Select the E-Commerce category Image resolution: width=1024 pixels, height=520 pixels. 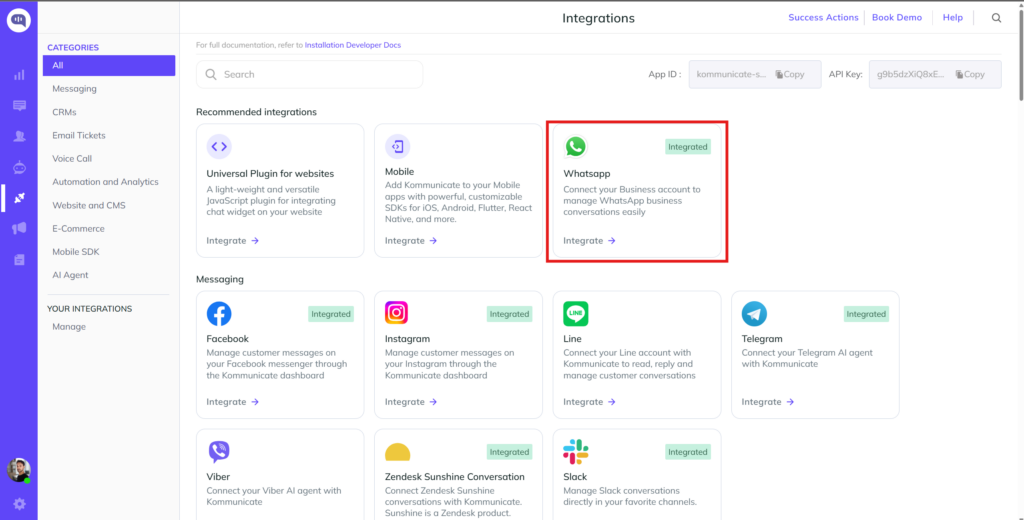click(x=78, y=229)
